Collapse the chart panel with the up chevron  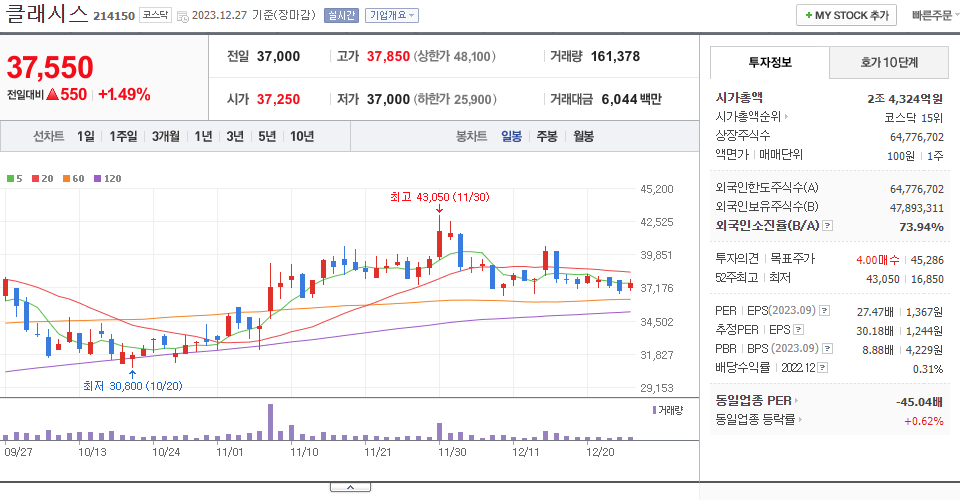point(350,487)
